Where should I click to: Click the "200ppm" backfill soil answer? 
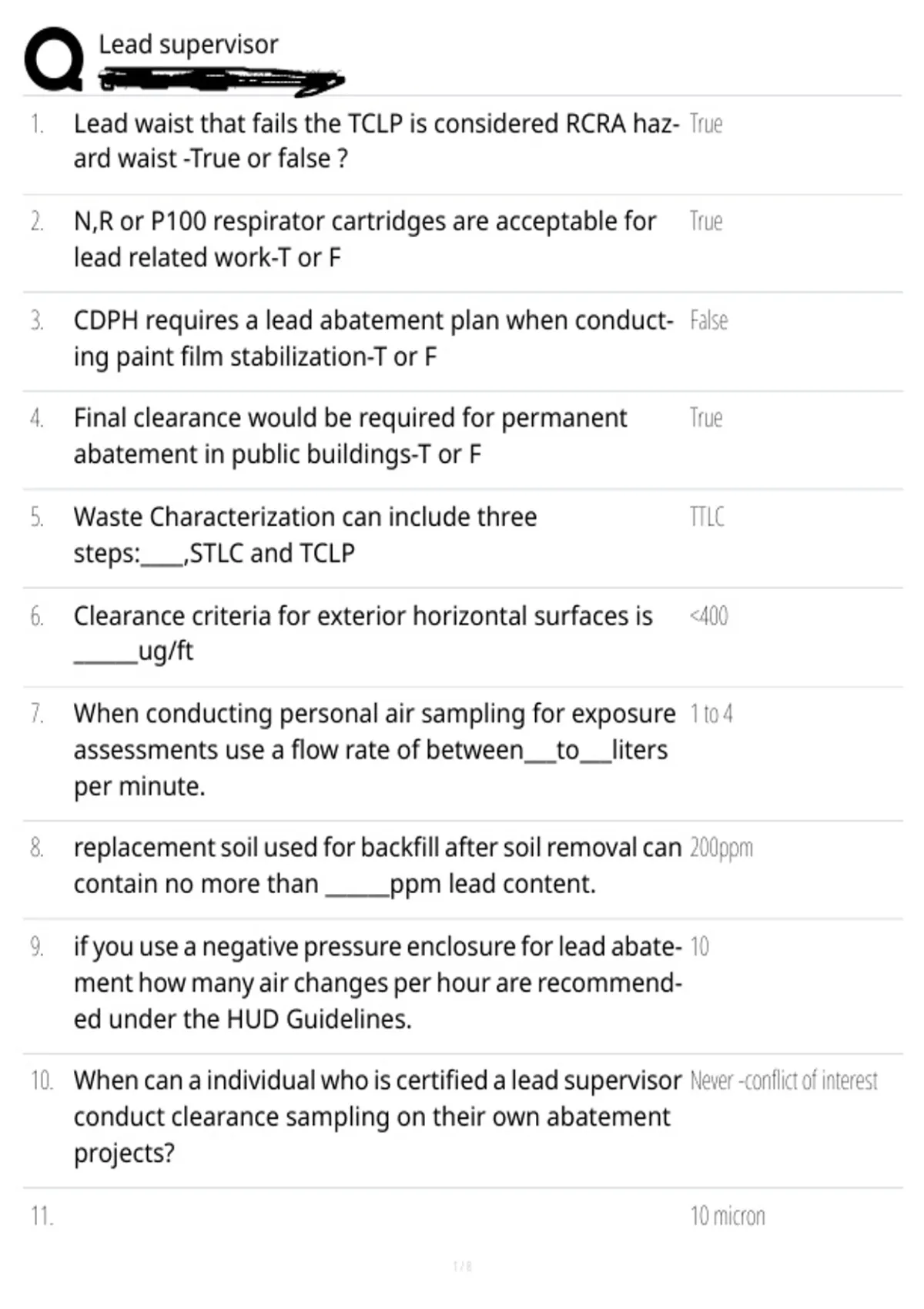point(721,848)
